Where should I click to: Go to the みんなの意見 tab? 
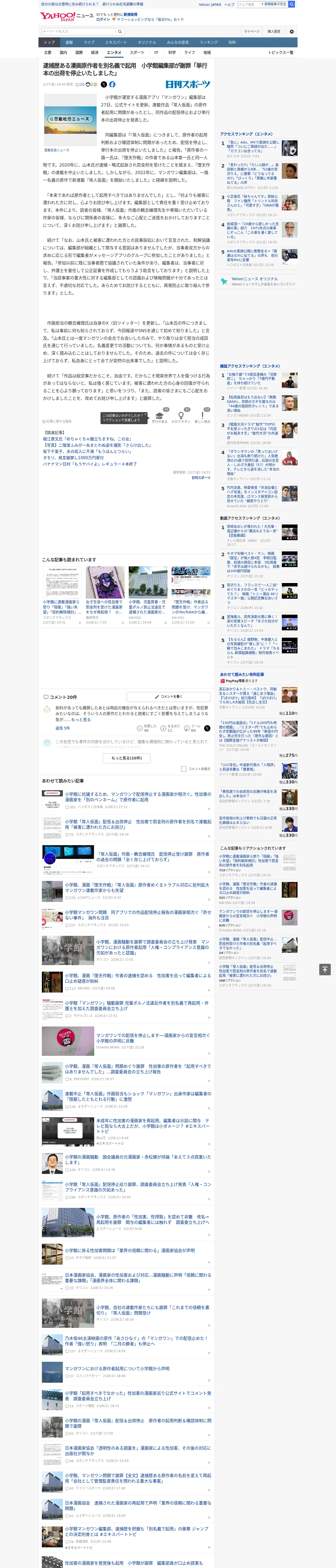pos(178,43)
